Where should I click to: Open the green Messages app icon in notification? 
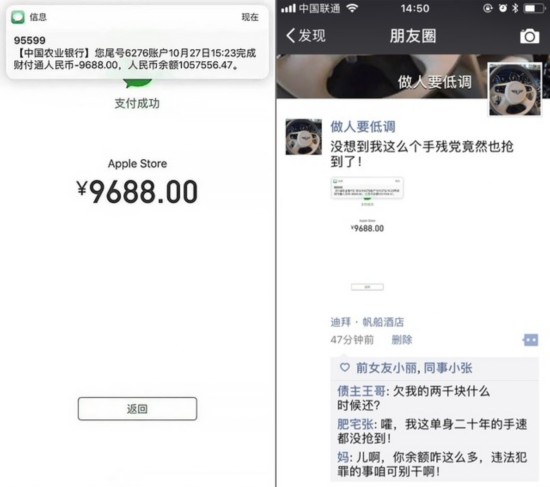pos(18,17)
